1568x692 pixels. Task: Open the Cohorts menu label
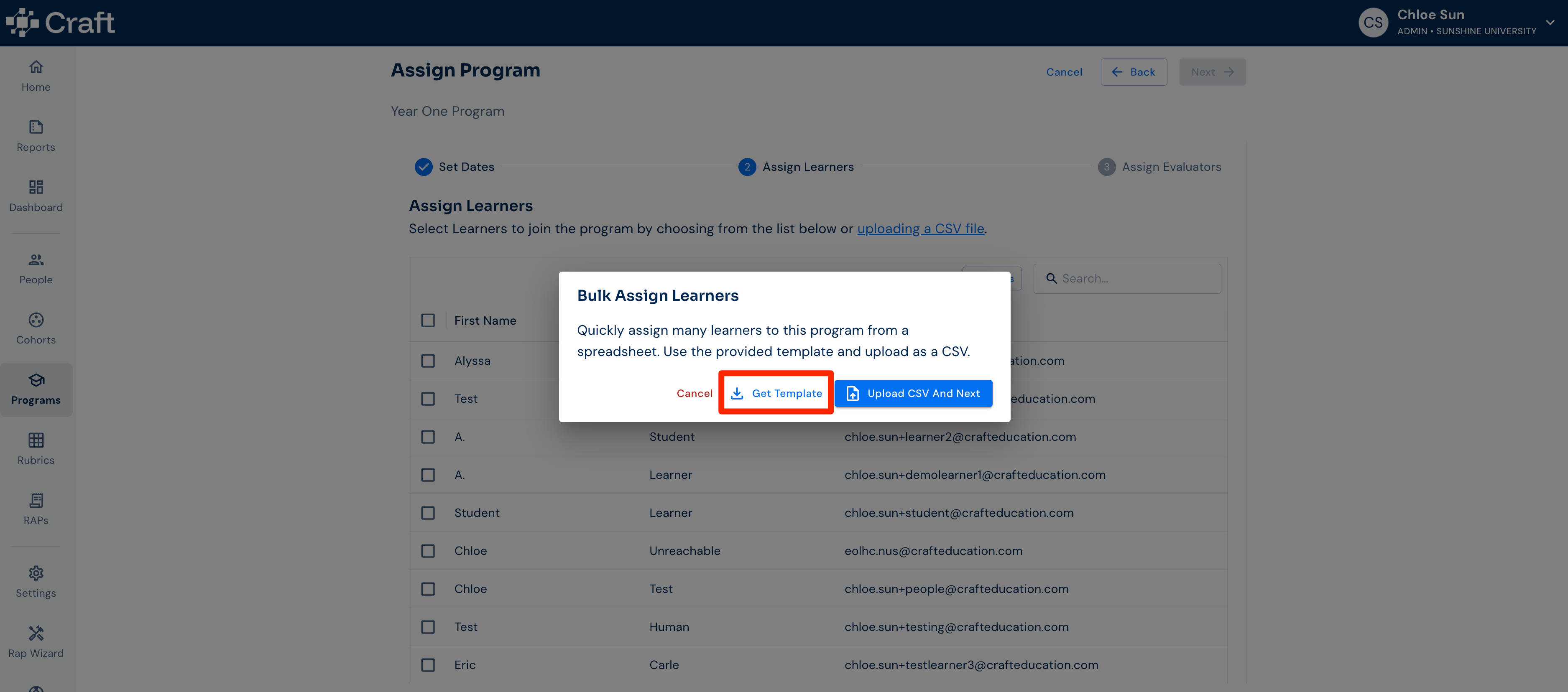pos(36,340)
